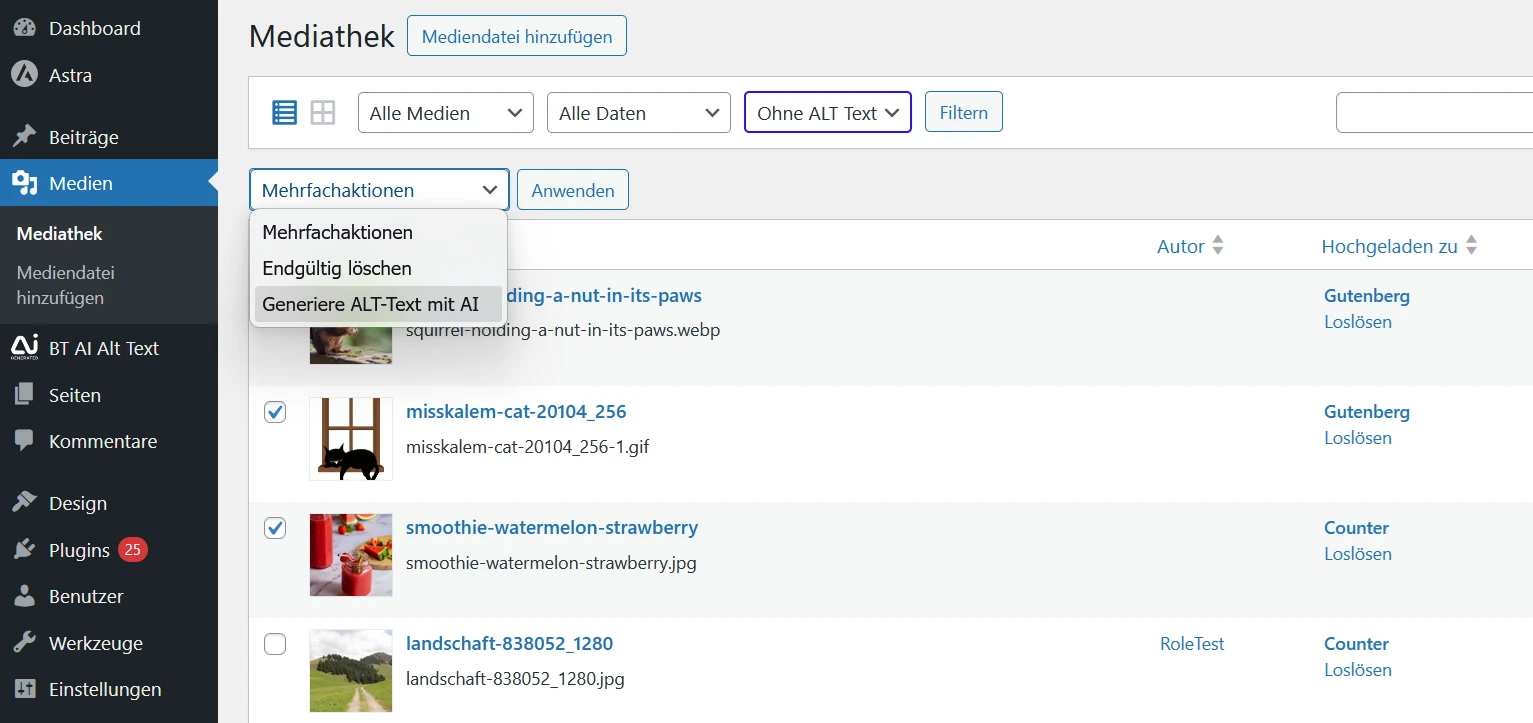Click the Astra logo icon
Image resolution: width=1533 pixels, height=723 pixels.
[25, 75]
